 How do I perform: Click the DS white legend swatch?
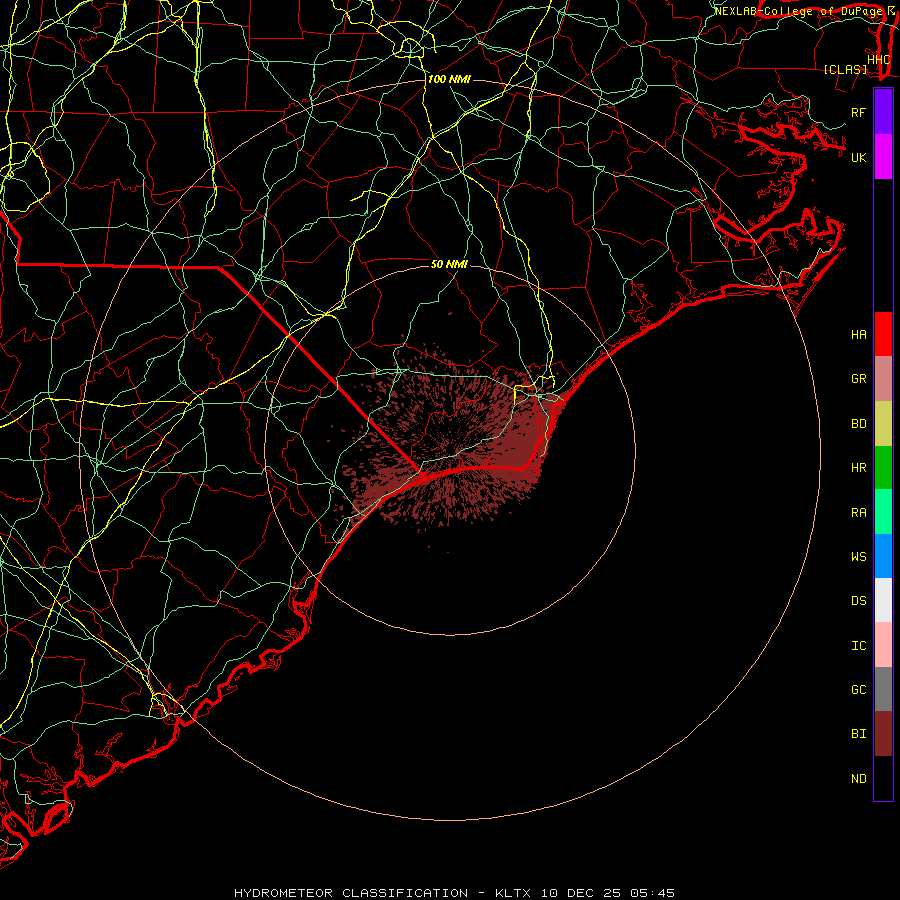pyautogui.click(x=883, y=600)
